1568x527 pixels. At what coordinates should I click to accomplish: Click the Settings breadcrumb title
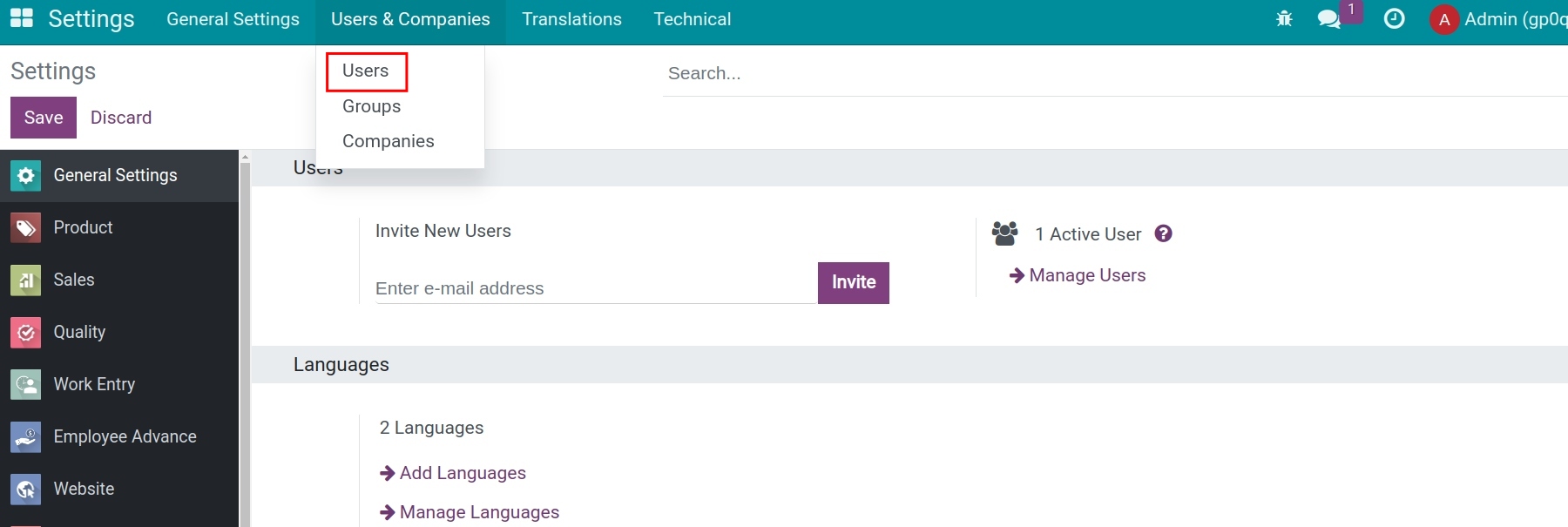tap(53, 71)
